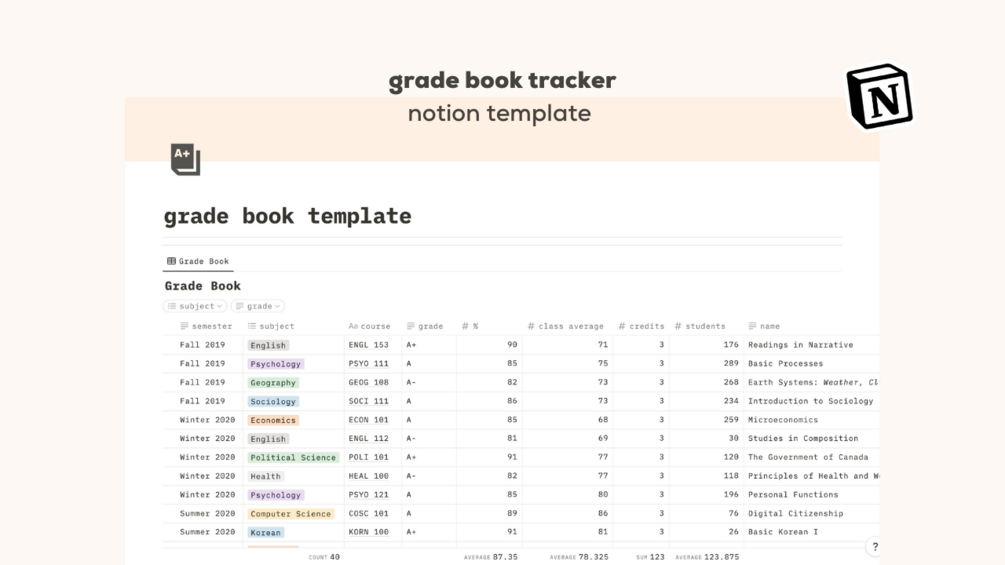Image resolution: width=1005 pixels, height=565 pixels.
Task: Click the hash icon of class average column
Action: tap(531, 326)
